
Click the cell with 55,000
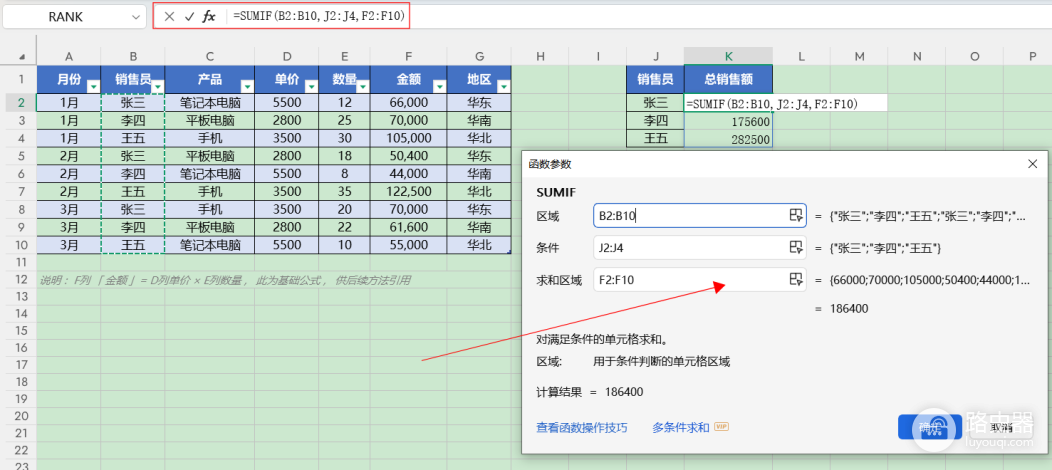click(409, 245)
